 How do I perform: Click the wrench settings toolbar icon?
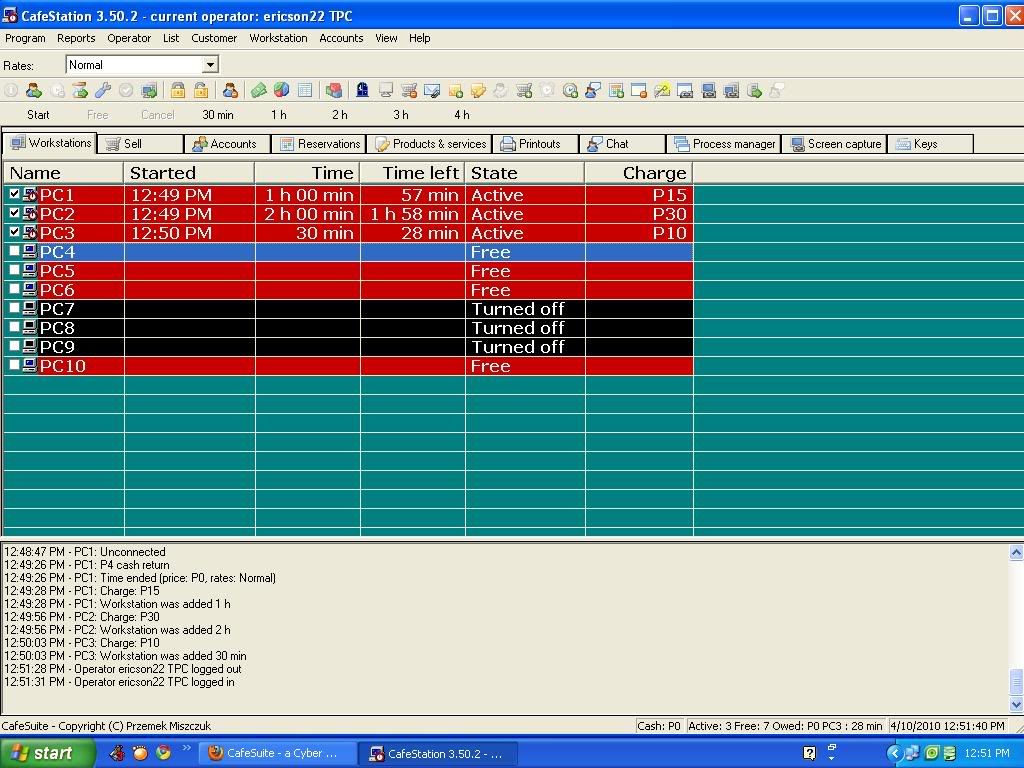coord(103,91)
